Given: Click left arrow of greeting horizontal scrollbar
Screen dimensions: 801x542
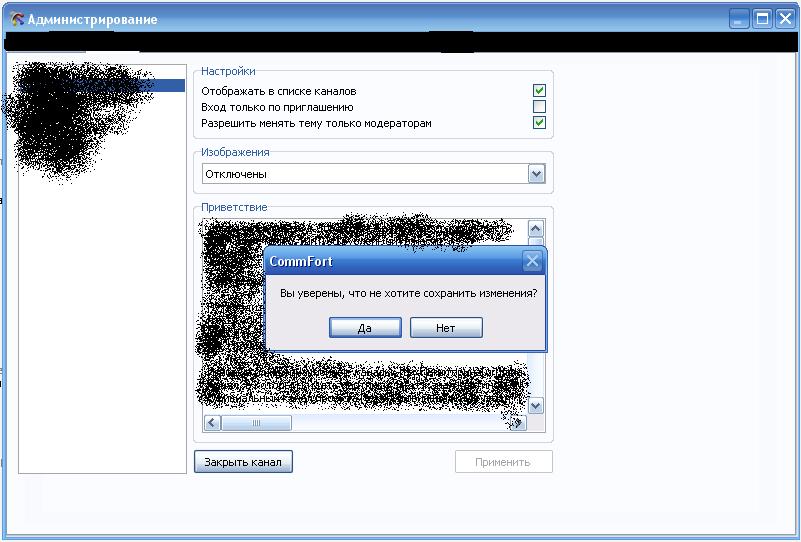Looking at the screenshot, I should tap(212, 423).
